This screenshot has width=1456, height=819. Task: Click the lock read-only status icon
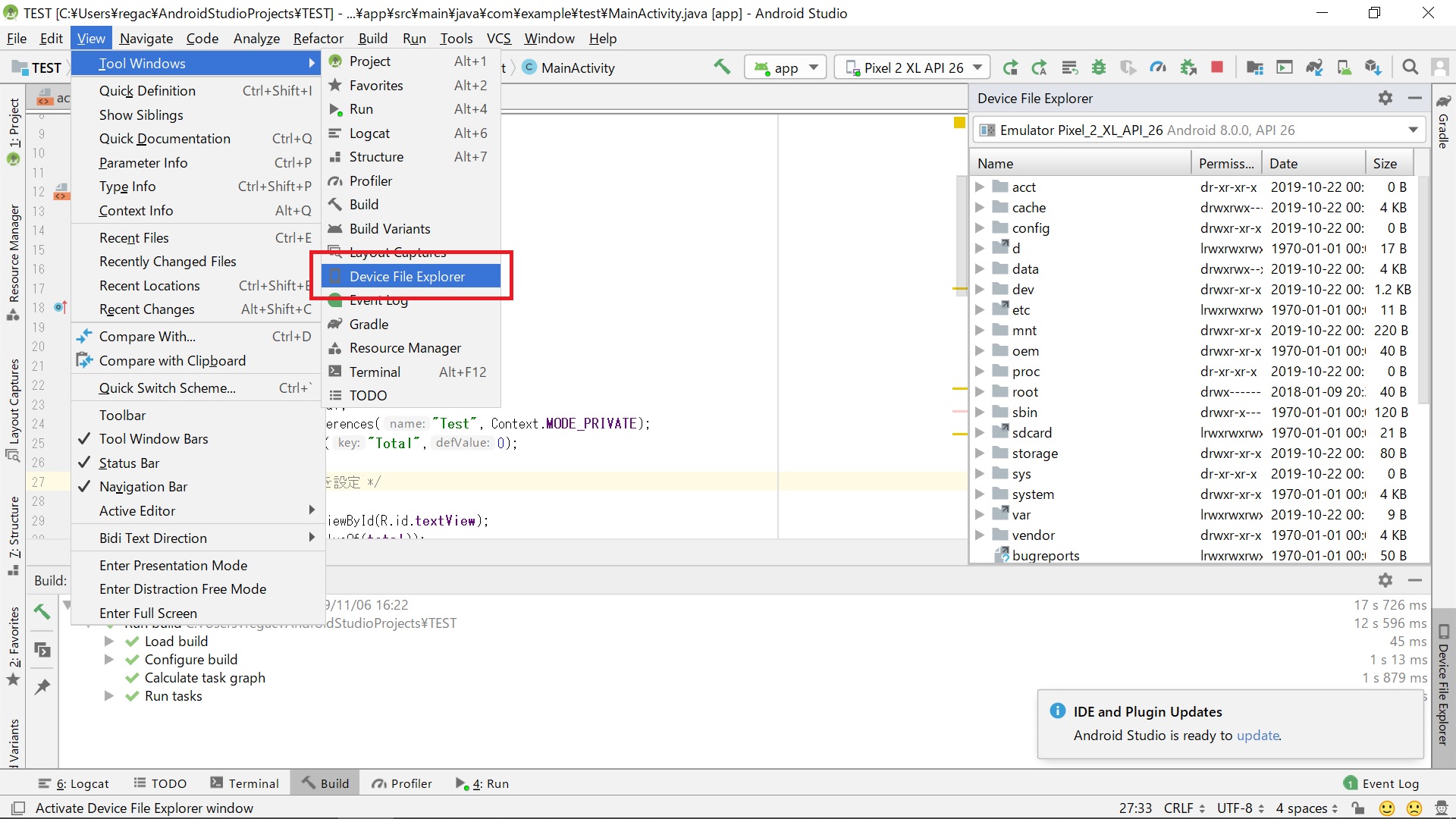coord(1359,808)
